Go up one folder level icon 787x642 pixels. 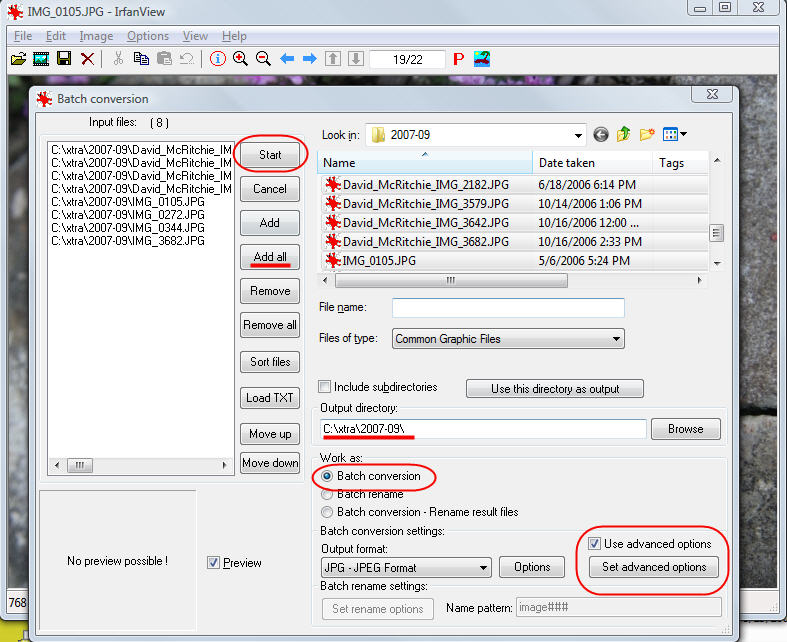click(x=623, y=135)
